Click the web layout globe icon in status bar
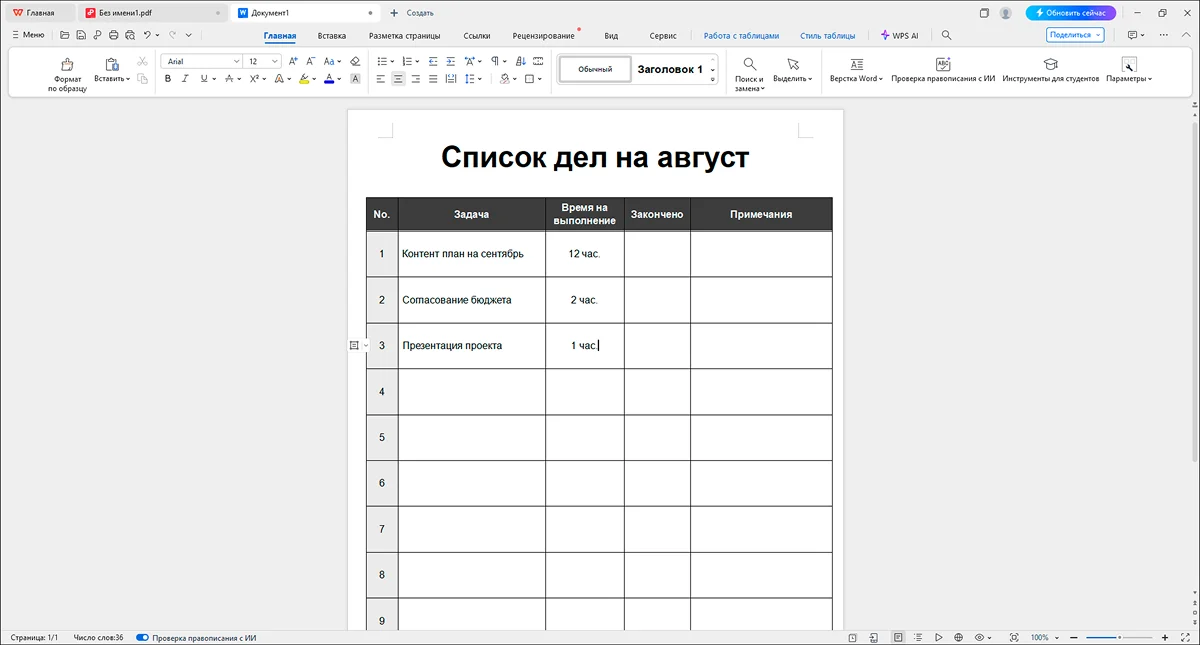The image size is (1200, 645). click(x=958, y=637)
